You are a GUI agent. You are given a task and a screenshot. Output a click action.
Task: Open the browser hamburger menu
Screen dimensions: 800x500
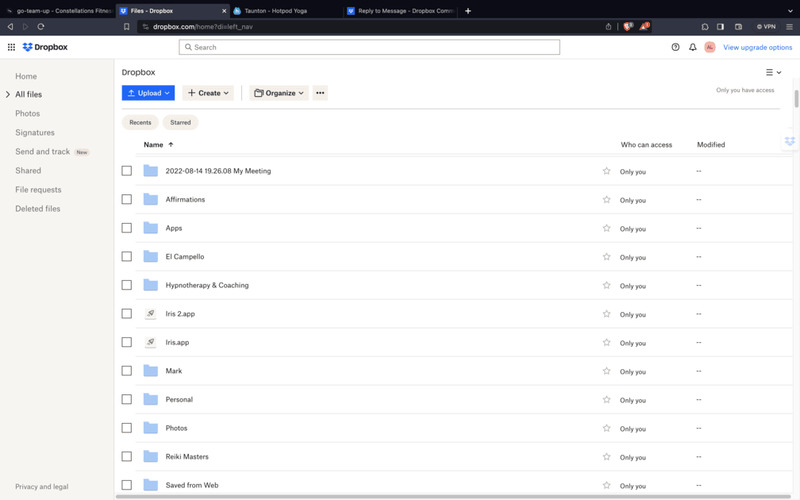click(789, 27)
